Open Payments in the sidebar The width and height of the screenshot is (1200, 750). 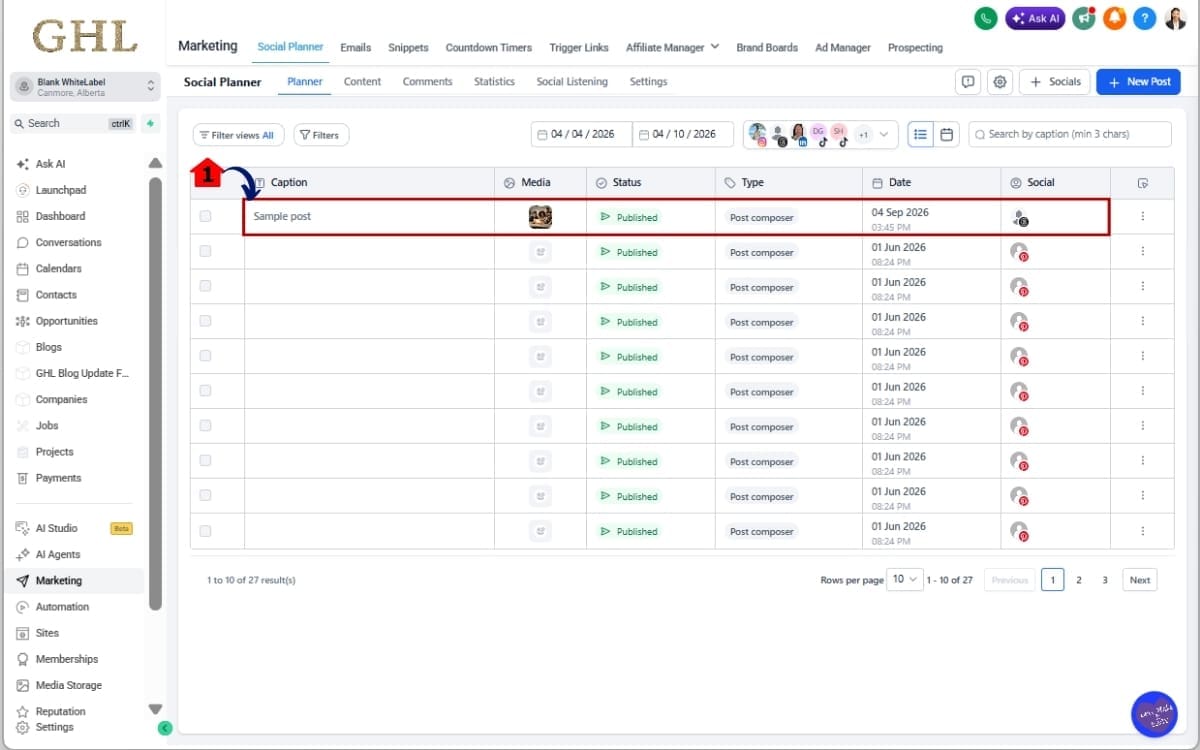click(x=58, y=478)
